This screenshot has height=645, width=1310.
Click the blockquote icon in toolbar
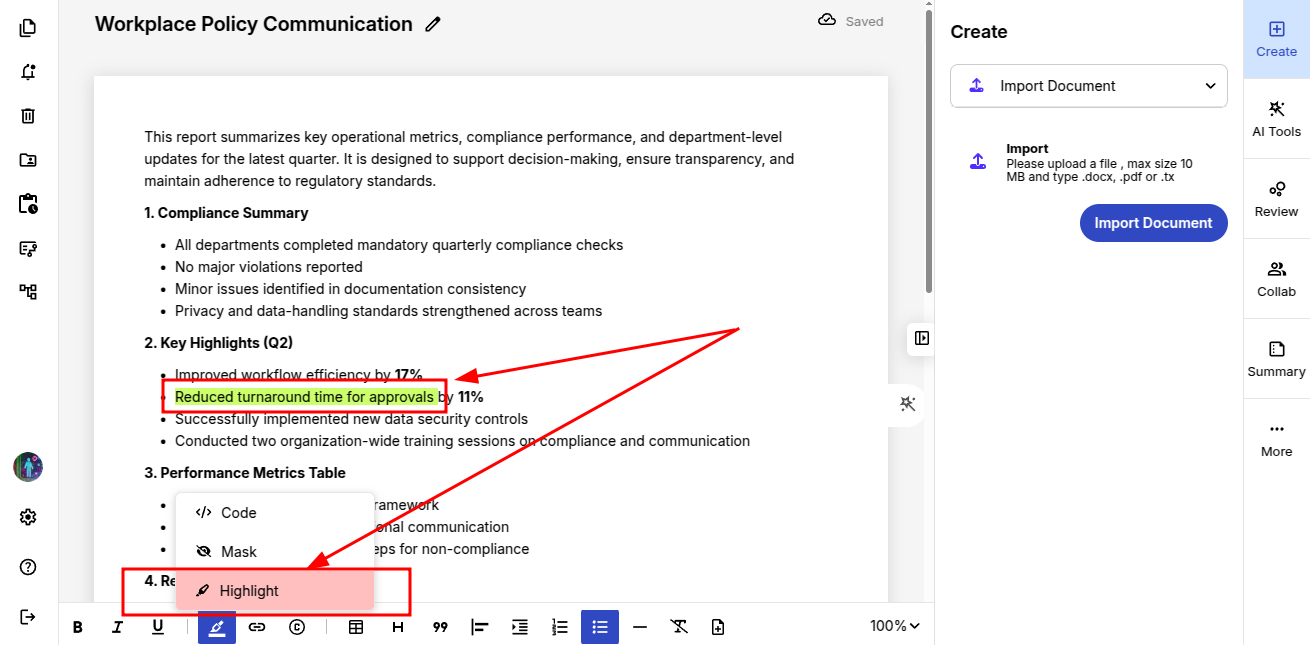coord(440,627)
